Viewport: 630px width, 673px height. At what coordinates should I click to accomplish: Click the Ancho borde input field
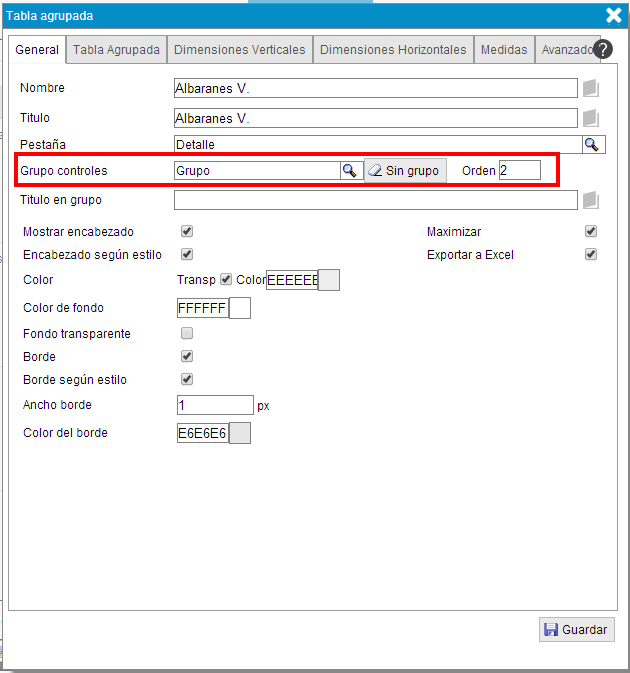click(214, 405)
